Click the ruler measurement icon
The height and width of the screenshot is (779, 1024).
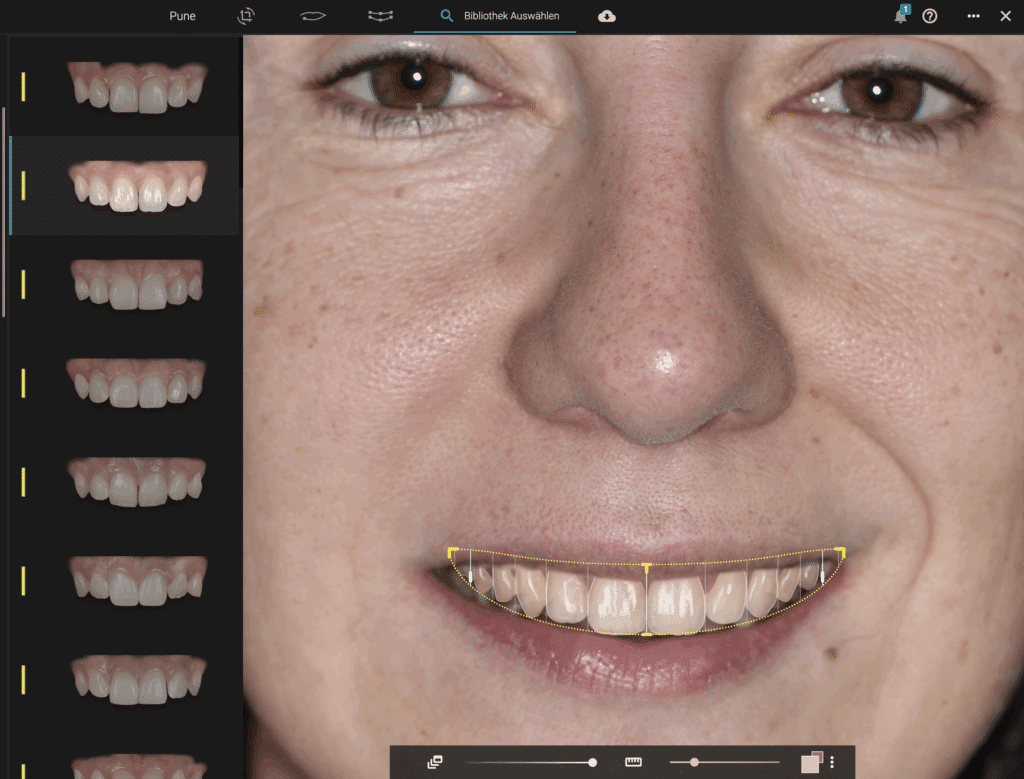[633, 762]
